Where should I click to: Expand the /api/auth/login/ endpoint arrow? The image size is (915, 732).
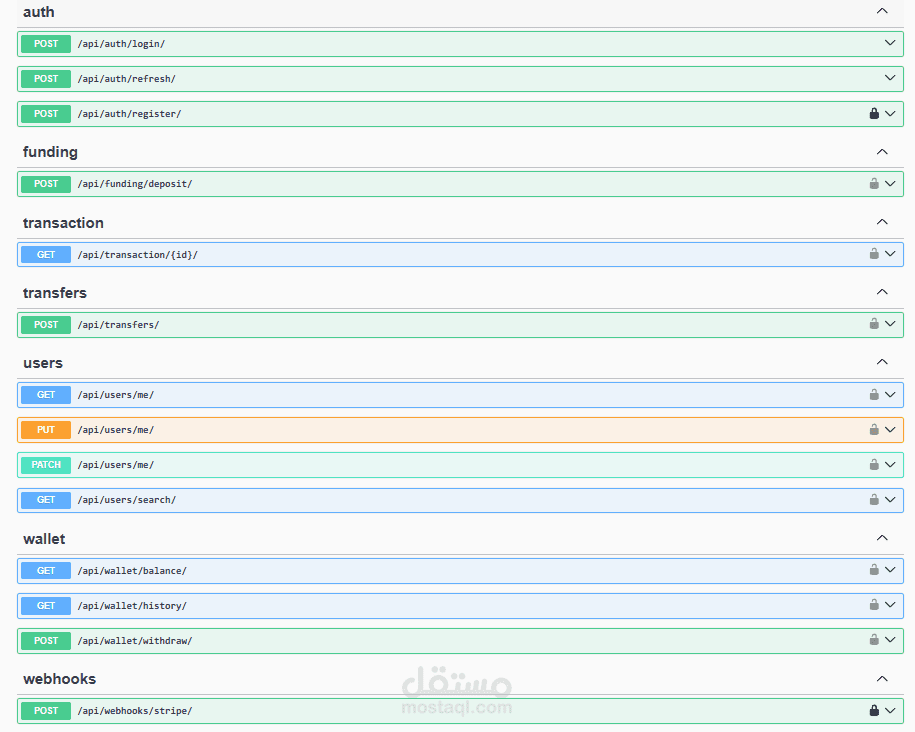pos(890,43)
